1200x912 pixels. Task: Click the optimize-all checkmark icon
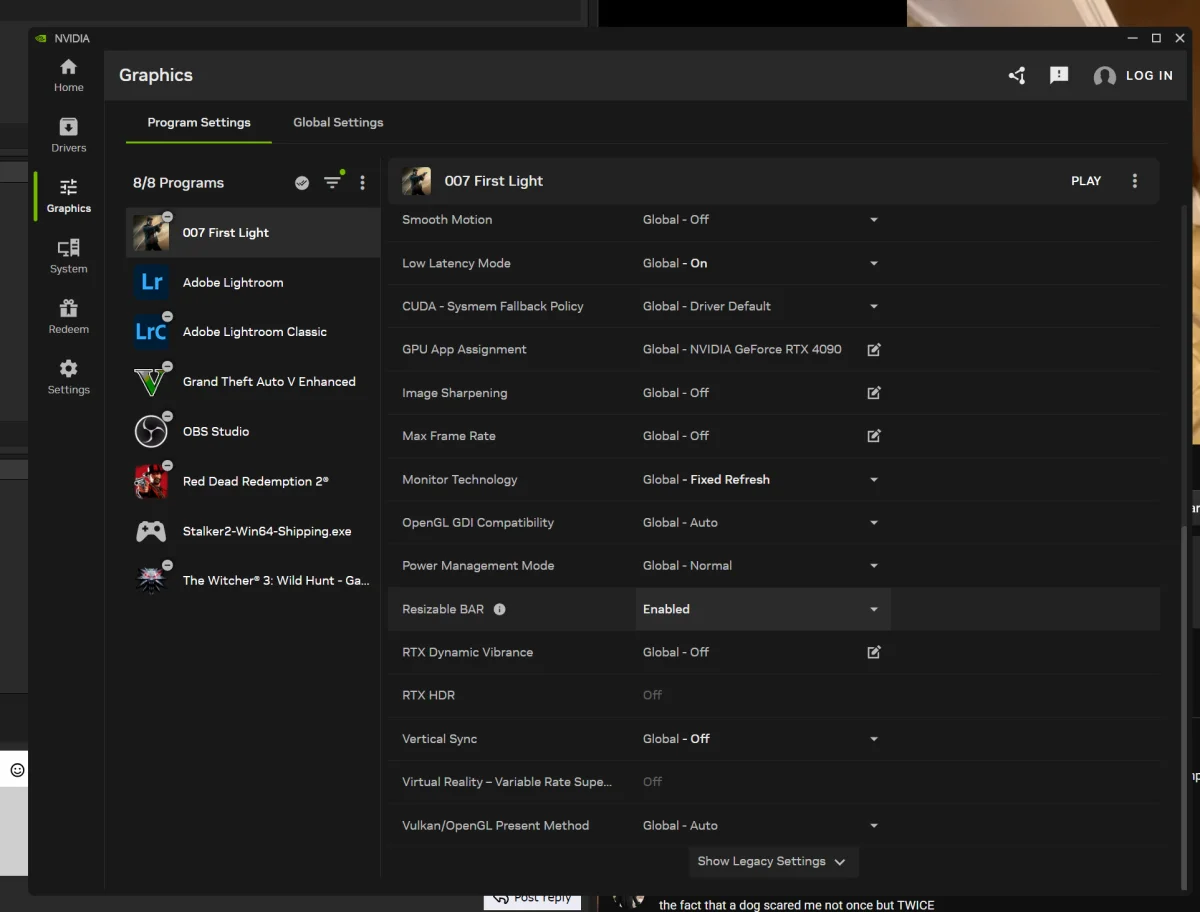(x=302, y=183)
